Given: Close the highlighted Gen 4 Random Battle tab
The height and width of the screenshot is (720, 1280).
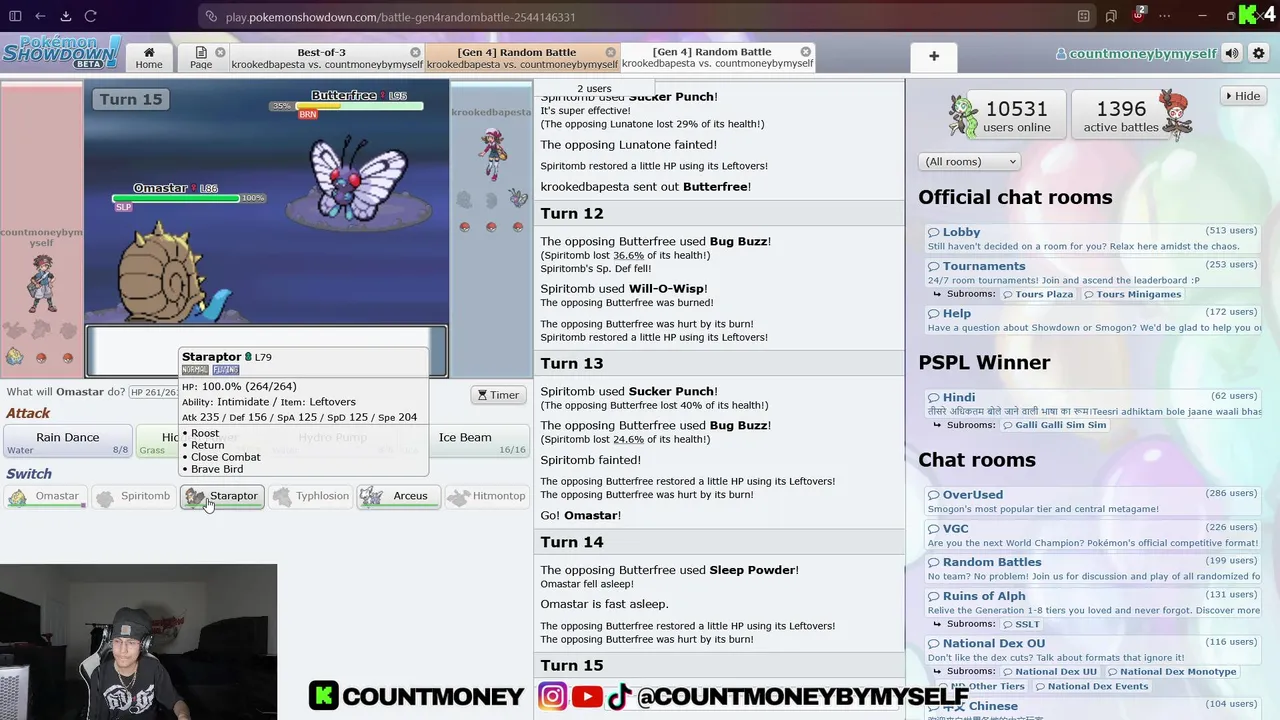Looking at the screenshot, I should coord(610,52).
